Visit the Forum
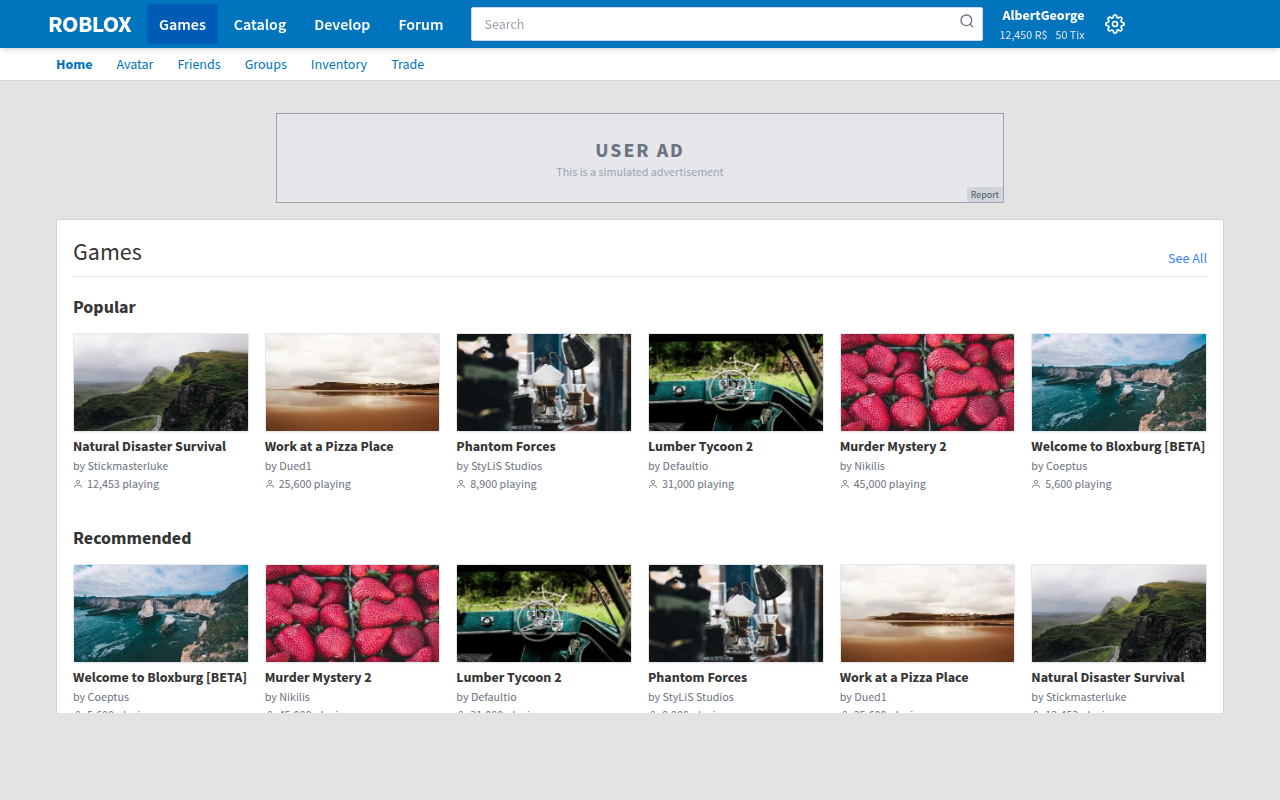Image resolution: width=1280 pixels, height=800 pixels. [x=421, y=24]
